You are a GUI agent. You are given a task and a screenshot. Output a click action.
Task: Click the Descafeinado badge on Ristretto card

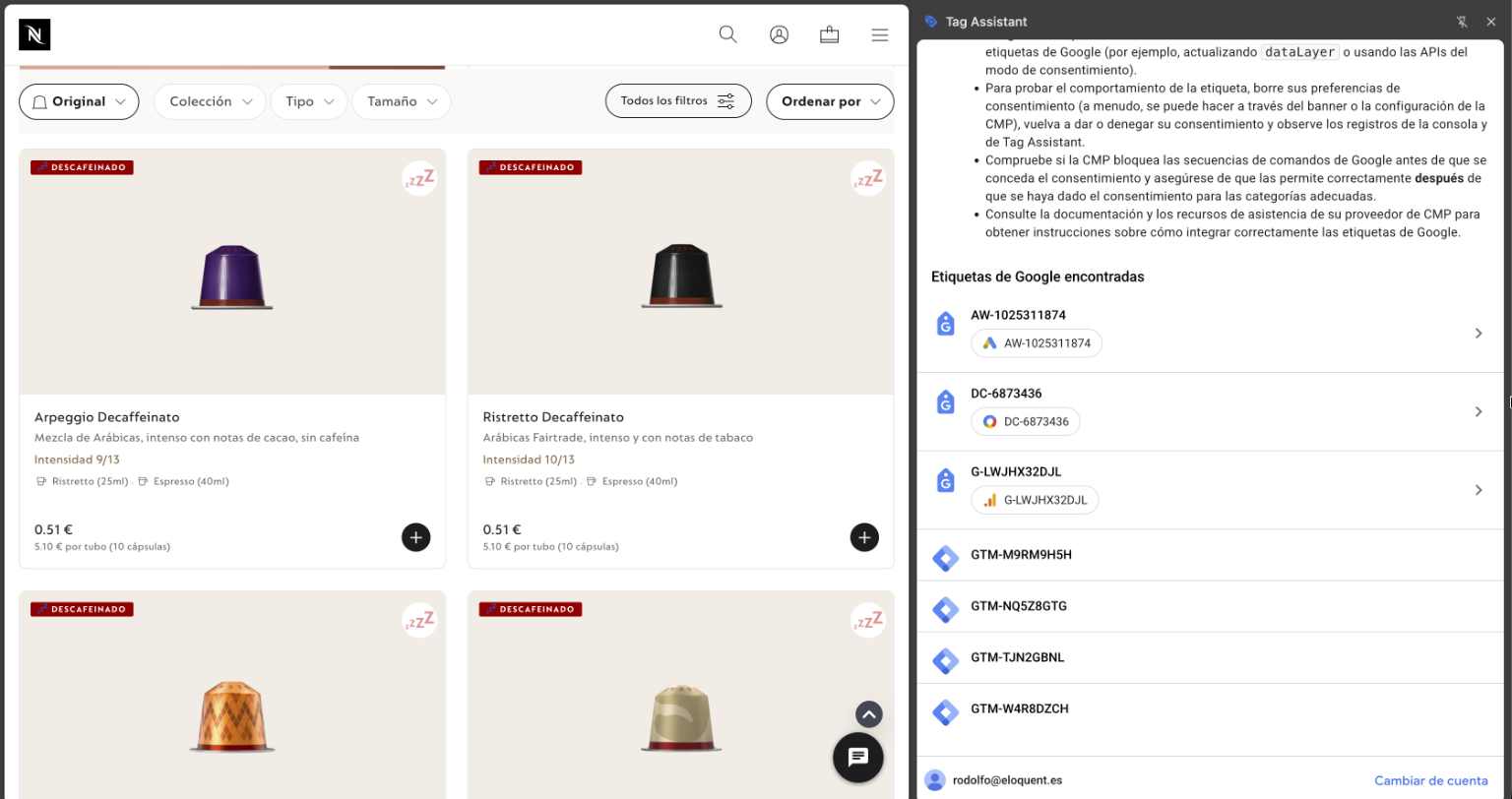click(531, 167)
